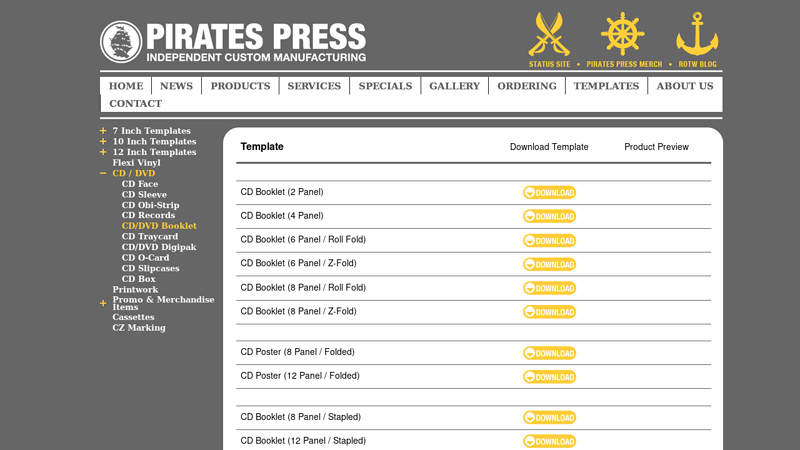Expand 10 Inch Templates plus sign
The height and width of the screenshot is (450, 800).
coord(103,141)
